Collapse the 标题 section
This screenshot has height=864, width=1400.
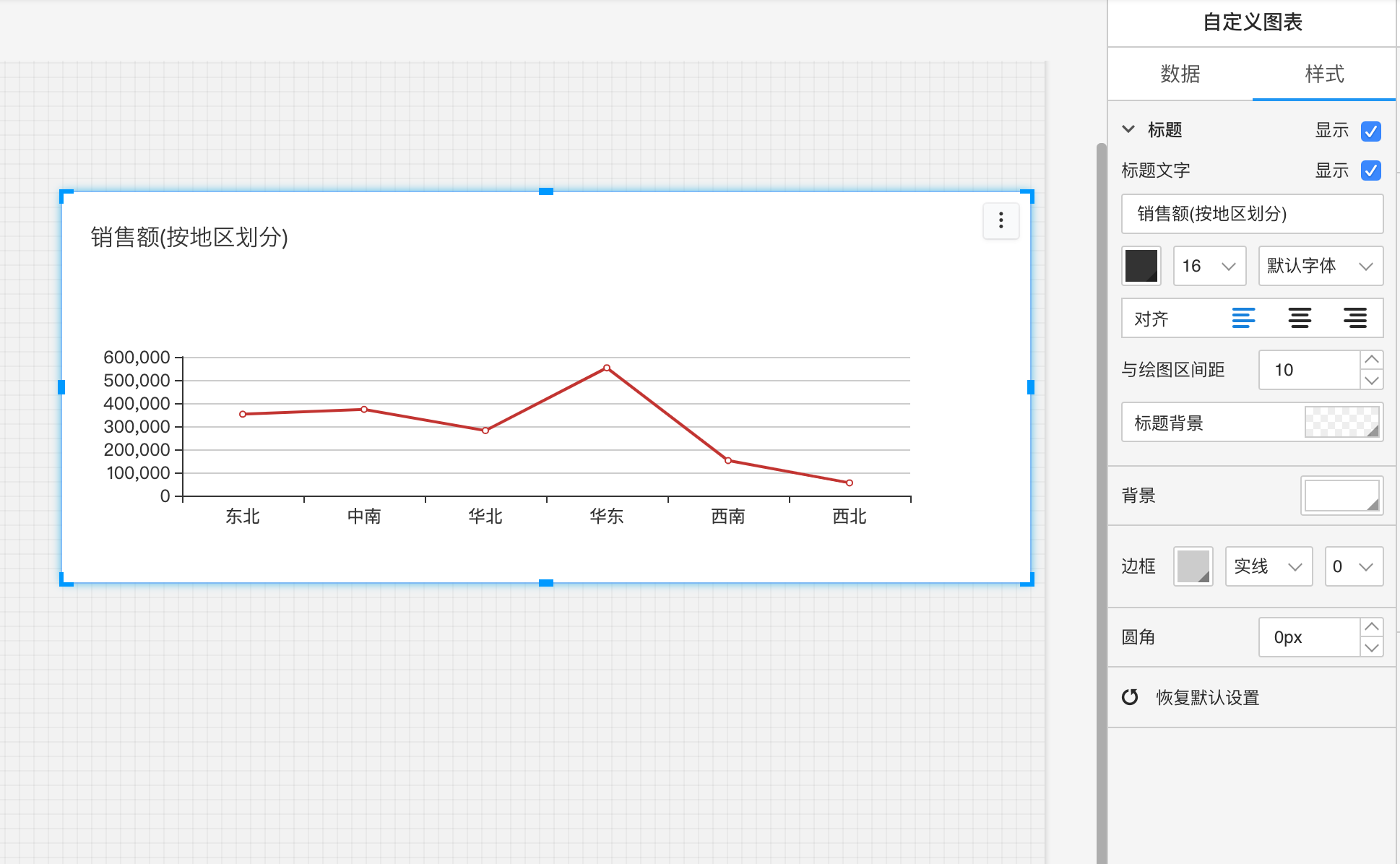[x=1128, y=129]
